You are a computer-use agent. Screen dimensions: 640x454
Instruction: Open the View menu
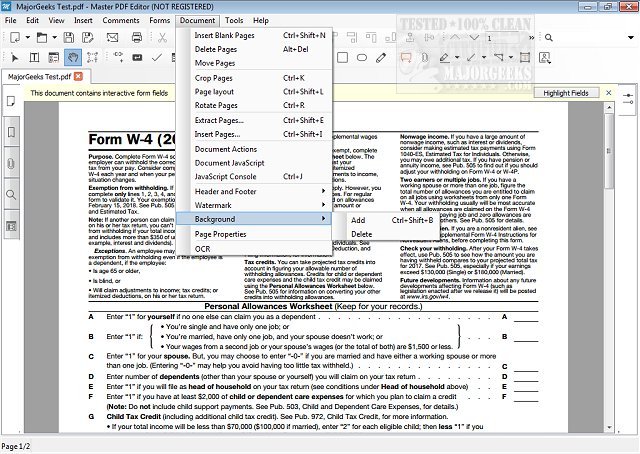56,20
